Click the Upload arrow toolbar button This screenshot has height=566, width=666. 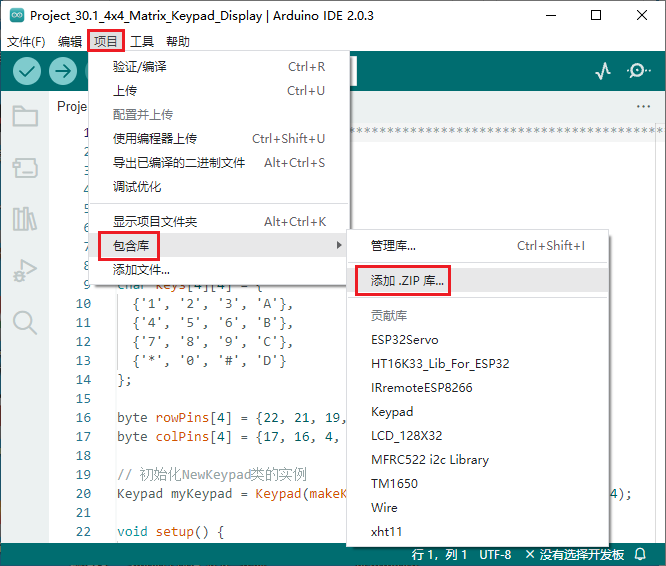63,71
